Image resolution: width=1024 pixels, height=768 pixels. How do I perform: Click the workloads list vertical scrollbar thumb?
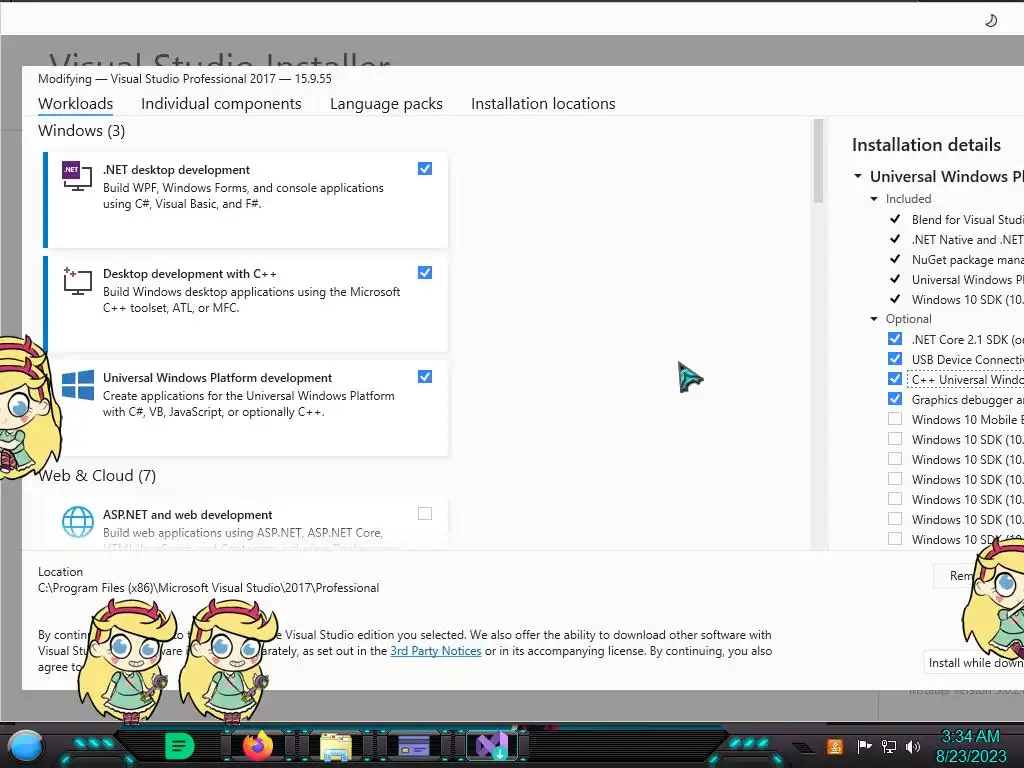pyautogui.click(x=818, y=161)
